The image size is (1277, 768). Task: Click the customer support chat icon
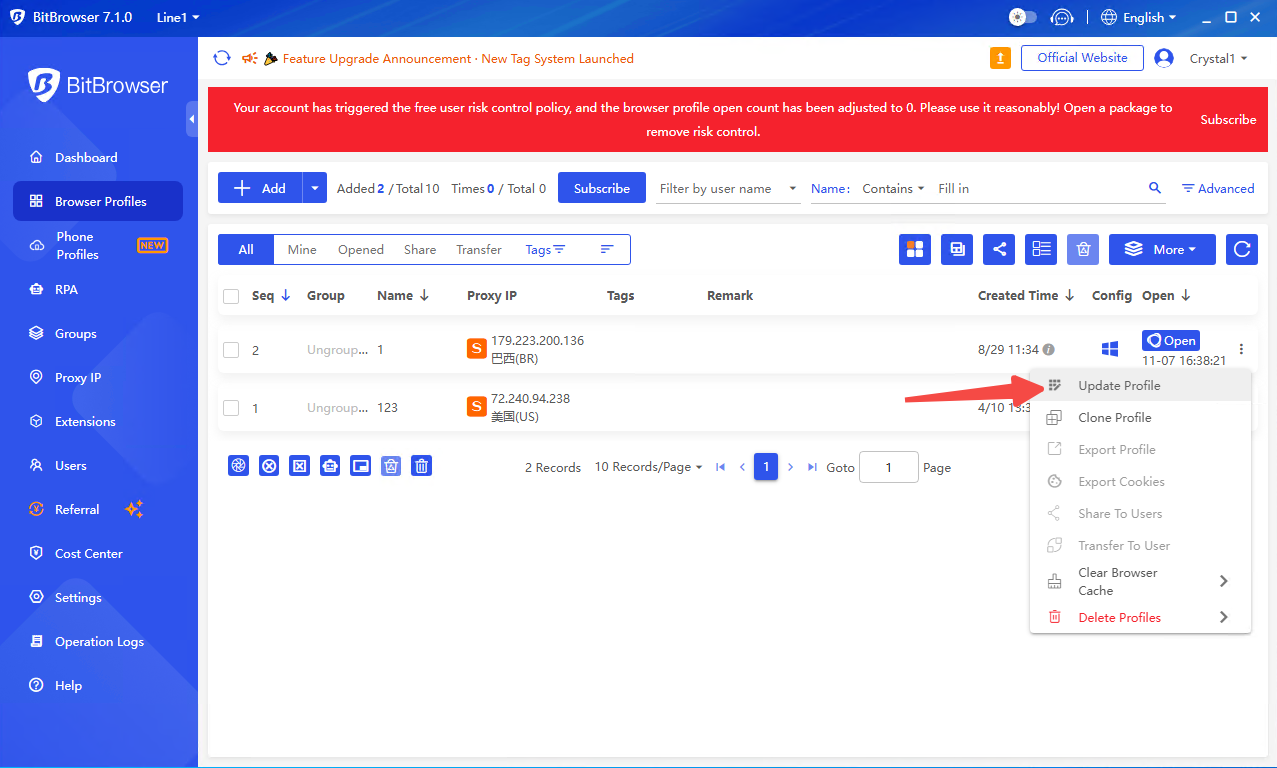(1062, 17)
